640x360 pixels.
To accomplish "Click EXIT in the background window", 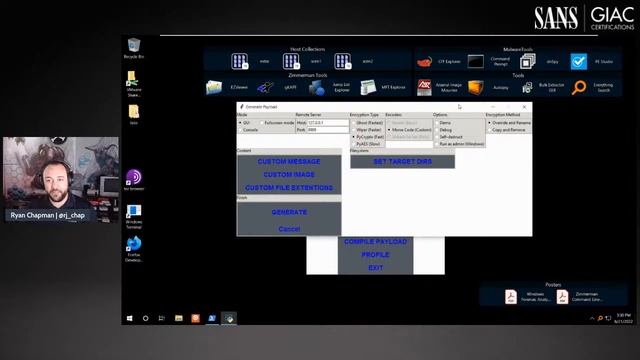I will pos(376,268).
